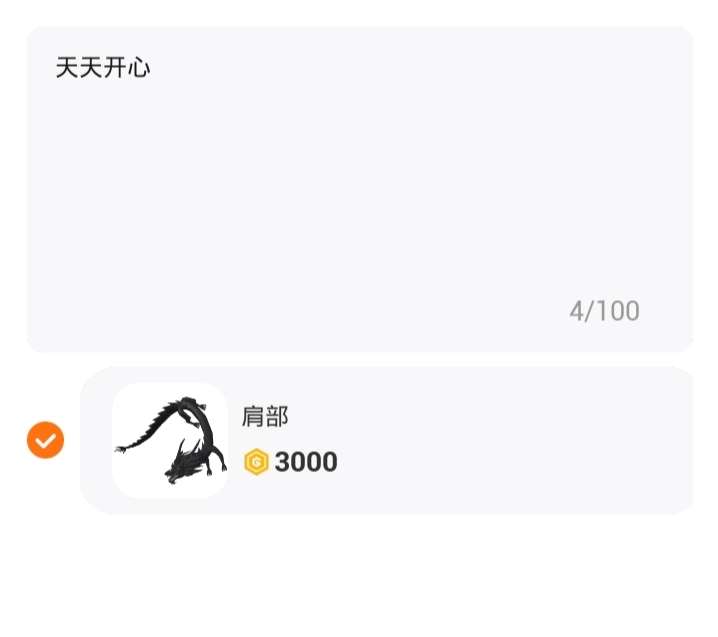Click the 3000 coin price

click(306, 462)
